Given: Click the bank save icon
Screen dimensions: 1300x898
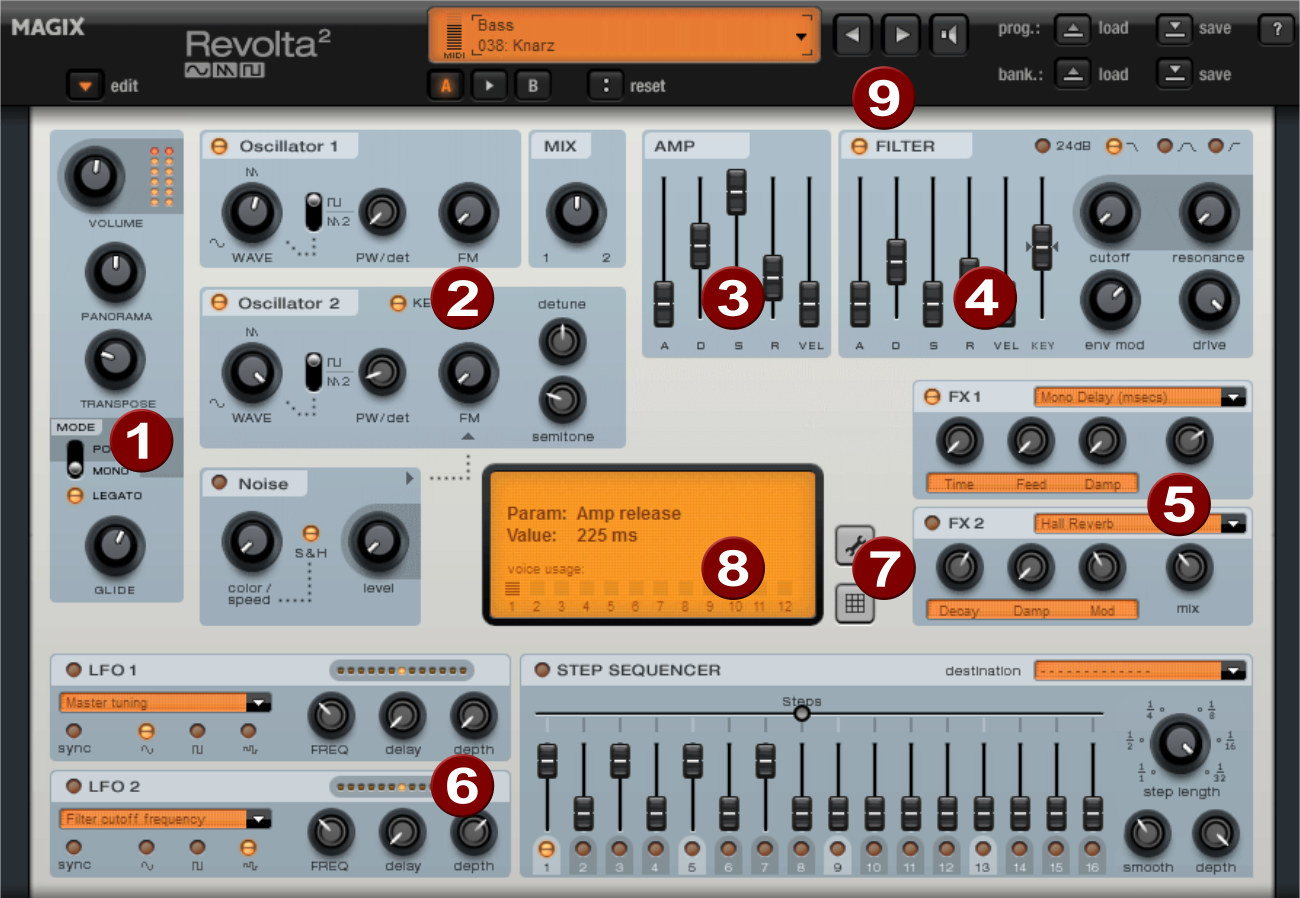Looking at the screenshot, I should [x=1176, y=74].
